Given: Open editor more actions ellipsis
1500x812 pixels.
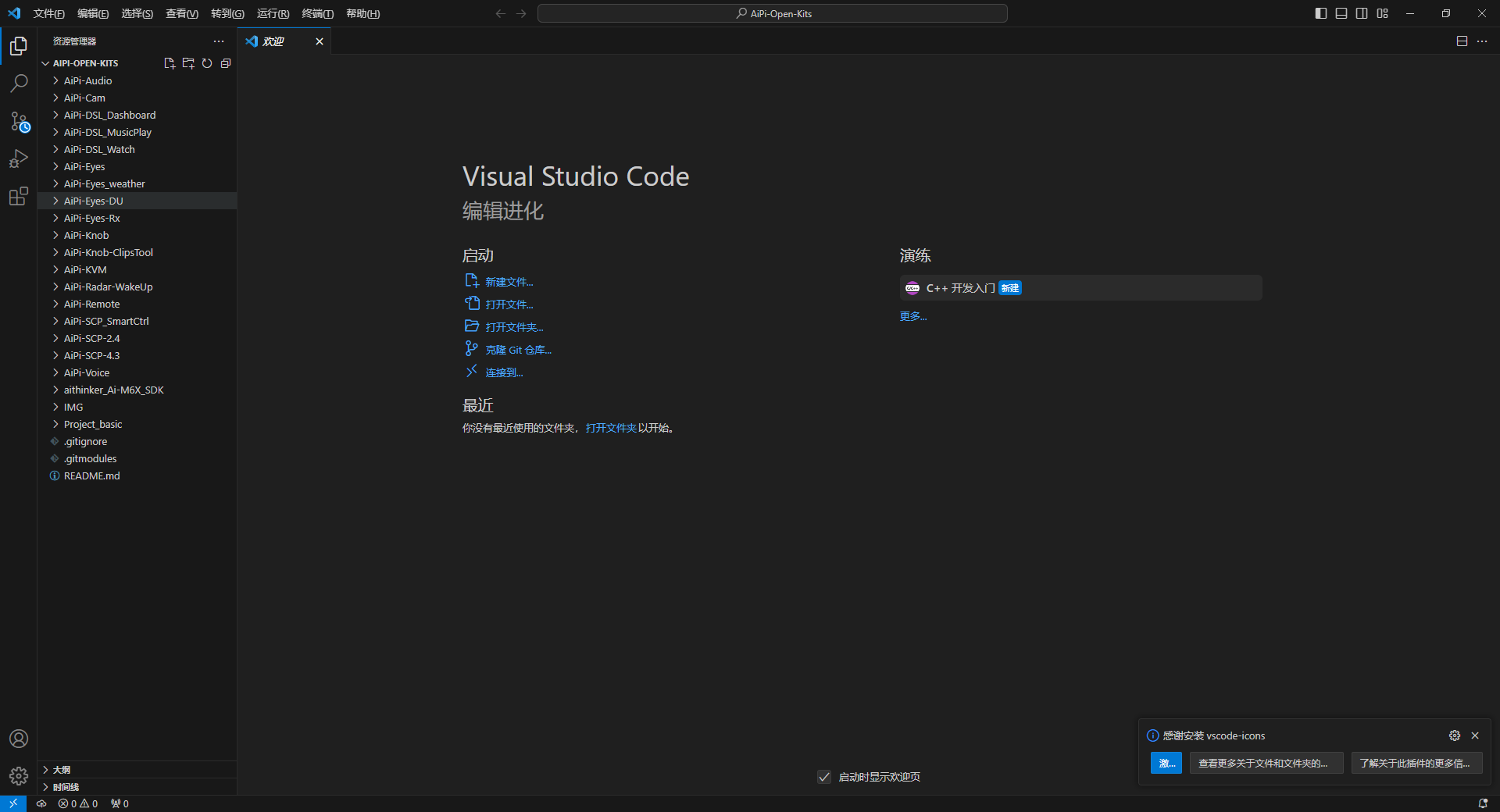Looking at the screenshot, I should [x=1482, y=41].
